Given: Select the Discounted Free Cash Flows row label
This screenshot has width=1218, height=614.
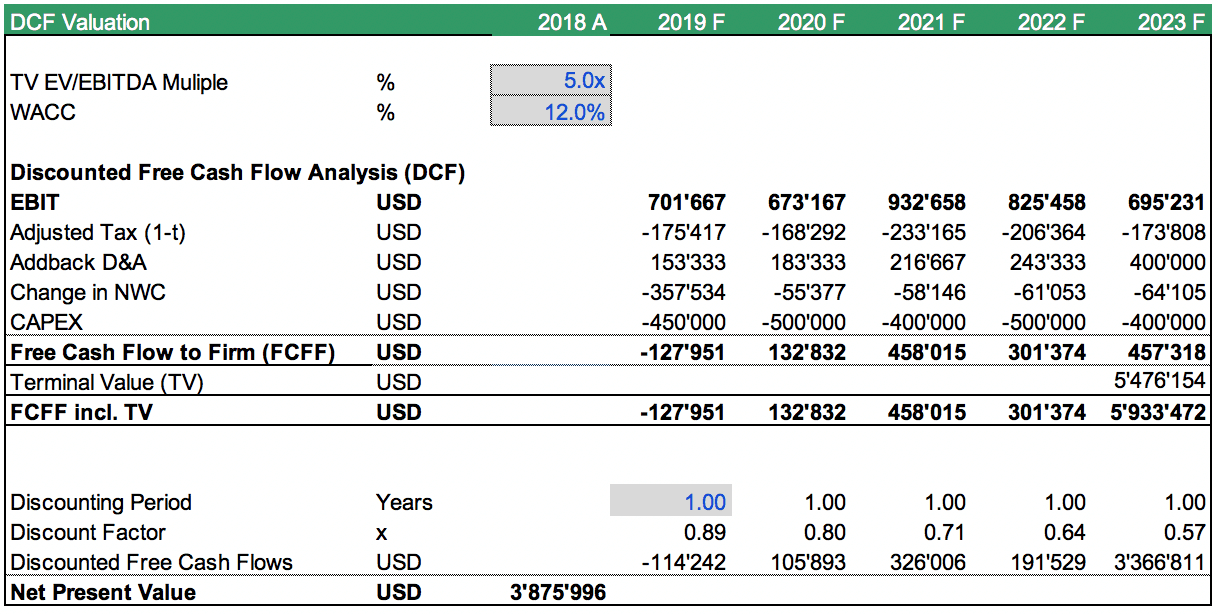Looking at the screenshot, I should pyautogui.click(x=152, y=562).
